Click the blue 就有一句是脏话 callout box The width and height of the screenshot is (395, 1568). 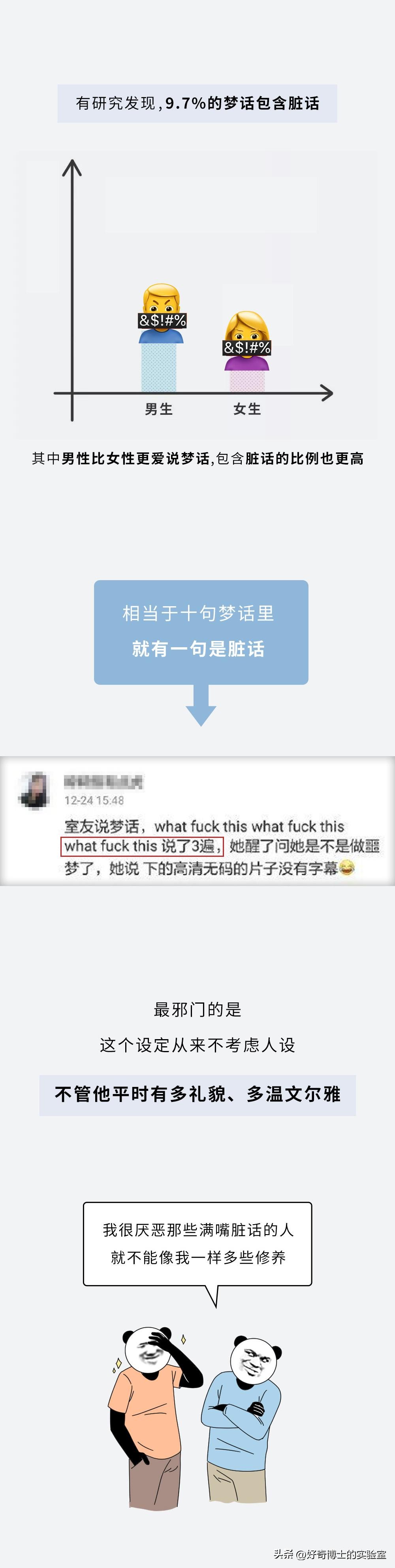pyautogui.click(x=201, y=632)
